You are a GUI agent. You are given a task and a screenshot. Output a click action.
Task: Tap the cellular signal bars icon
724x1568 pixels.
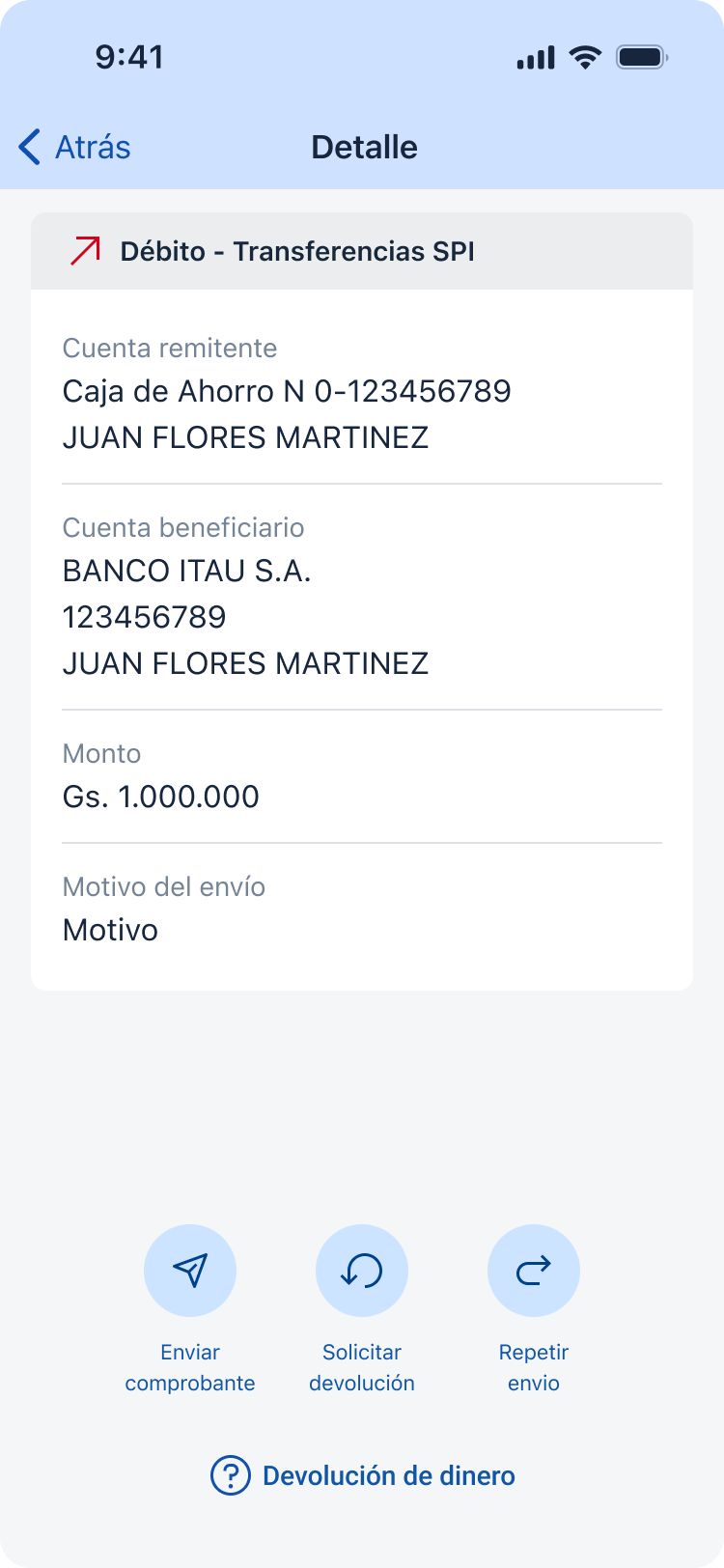tap(536, 58)
